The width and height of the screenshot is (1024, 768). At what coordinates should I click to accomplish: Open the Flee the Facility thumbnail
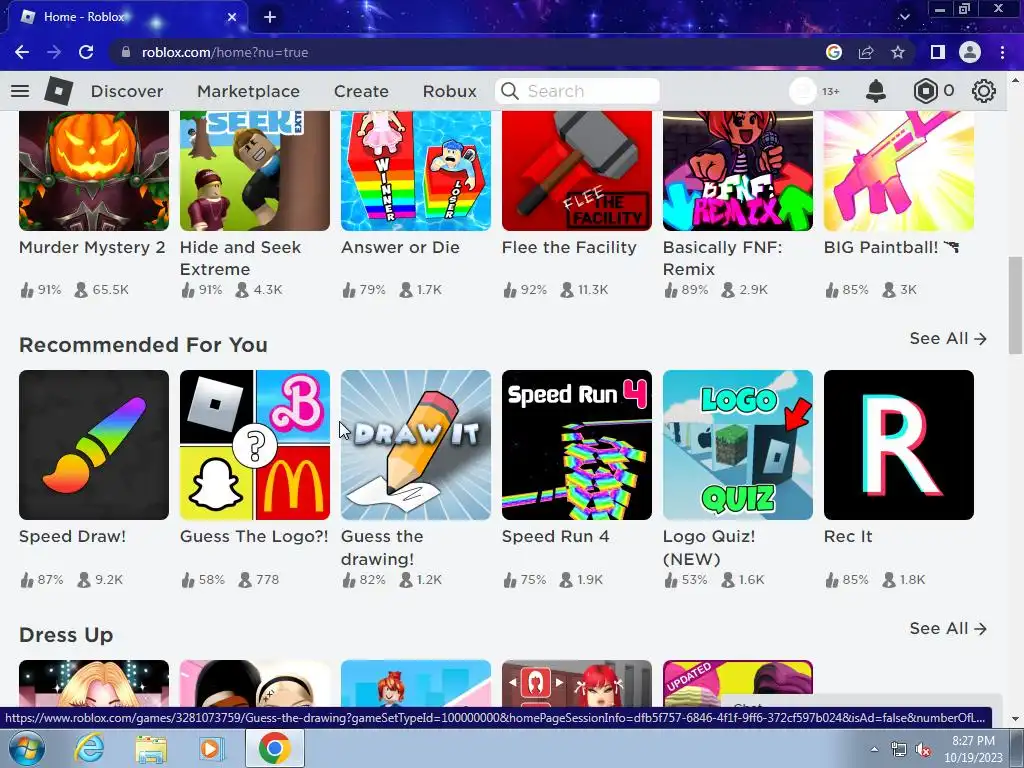(577, 170)
